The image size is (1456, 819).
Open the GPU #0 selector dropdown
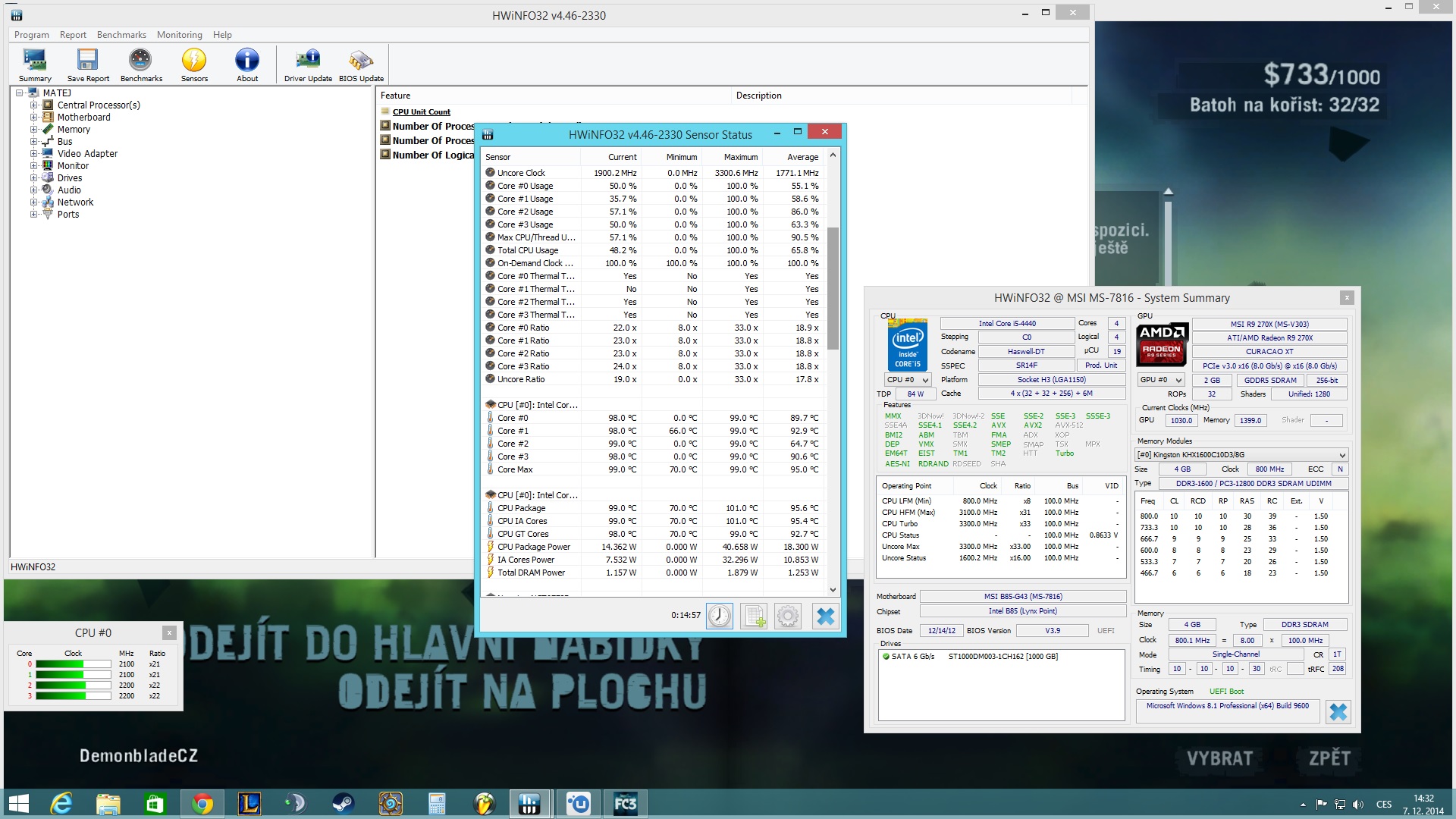point(1161,380)
